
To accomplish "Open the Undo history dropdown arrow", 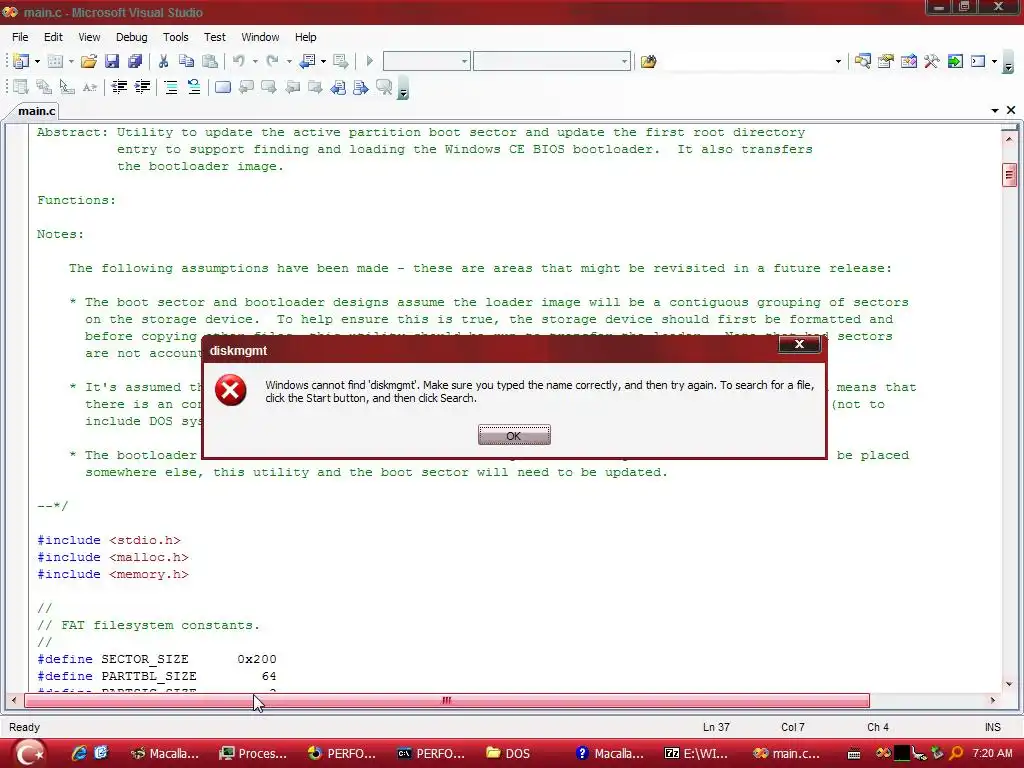I will [255, 61].
